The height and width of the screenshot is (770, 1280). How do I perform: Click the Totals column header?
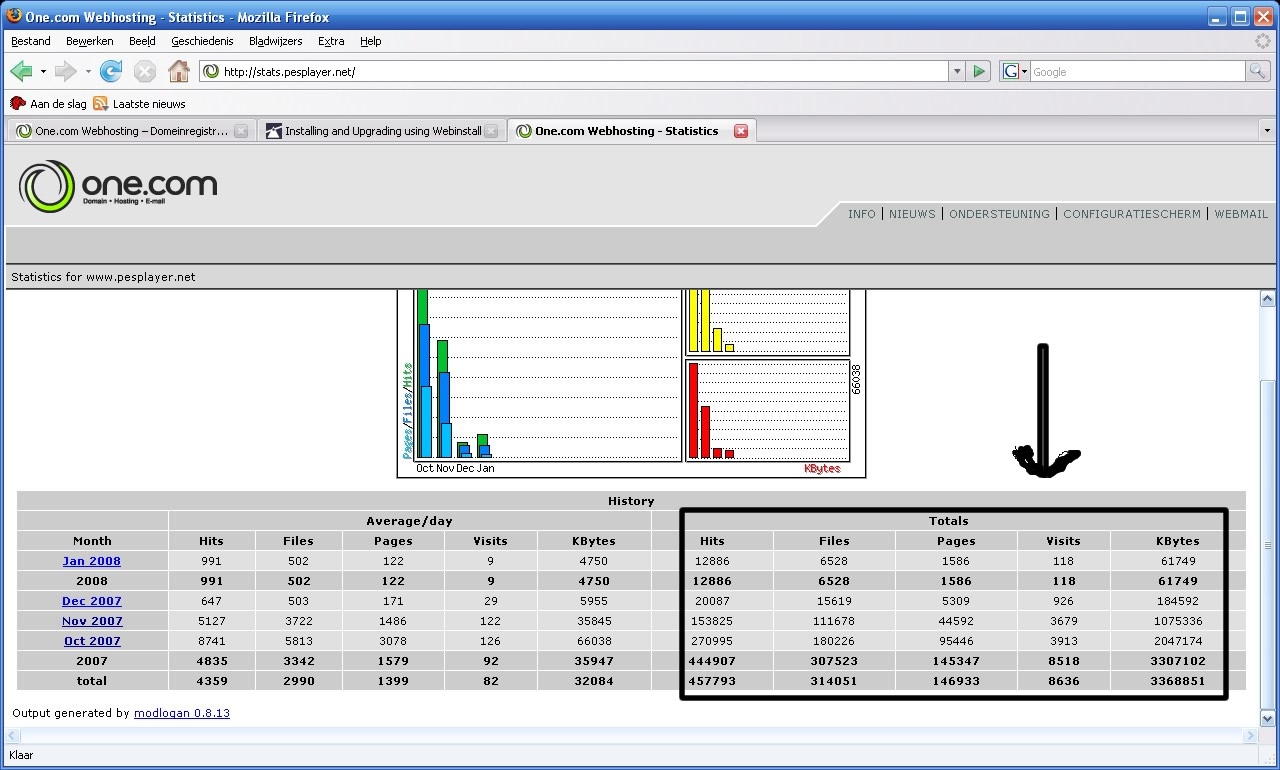point(948,521)
